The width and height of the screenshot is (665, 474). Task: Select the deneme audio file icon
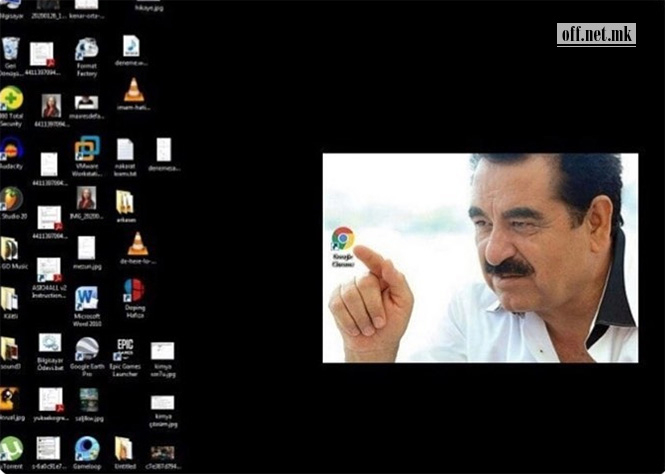131,46
